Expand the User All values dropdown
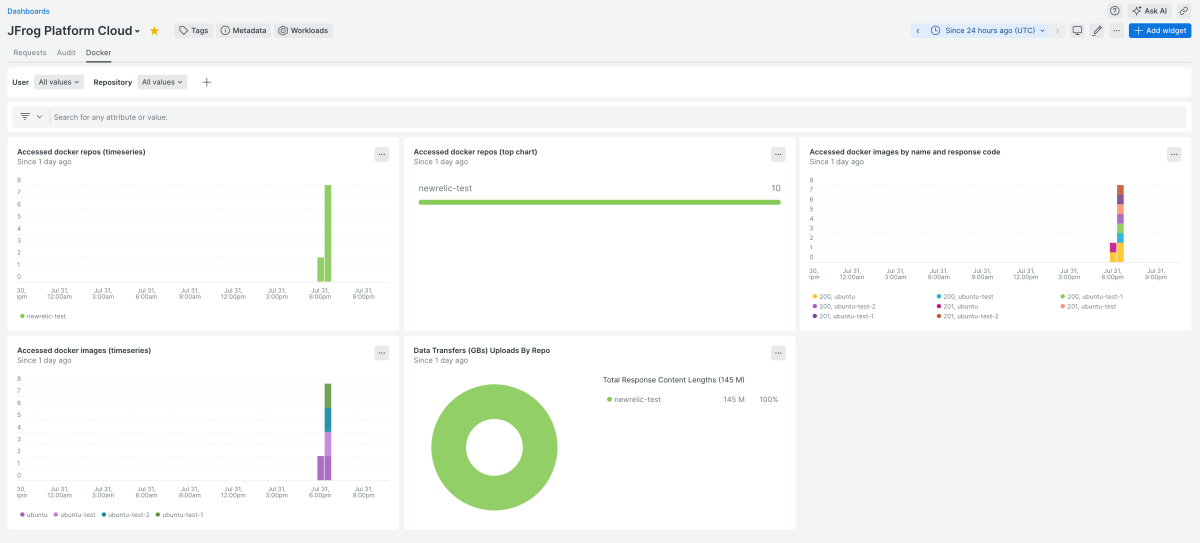 (x=59, y=82)
